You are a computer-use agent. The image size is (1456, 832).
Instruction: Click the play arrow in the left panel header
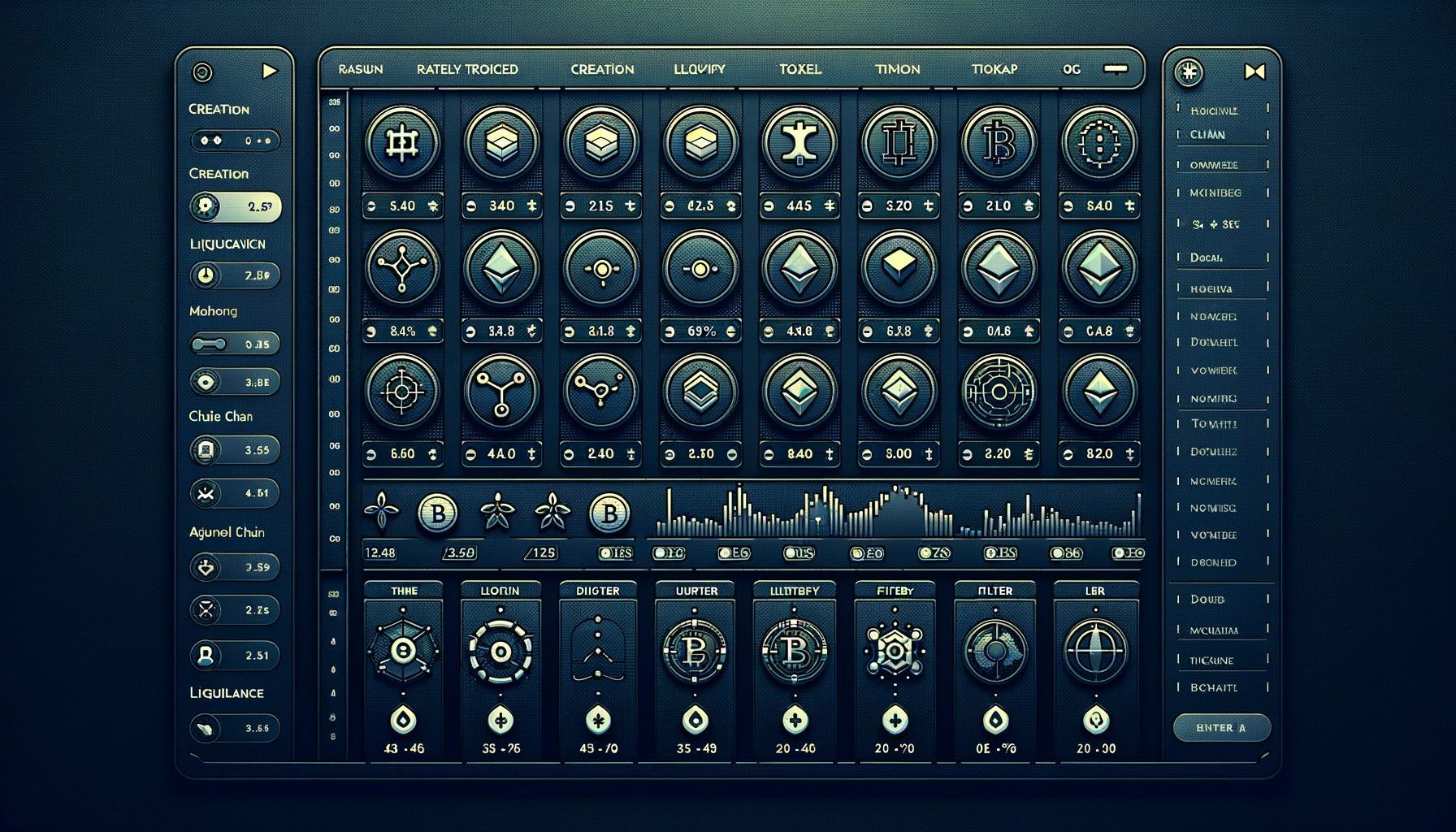point(270,71)
